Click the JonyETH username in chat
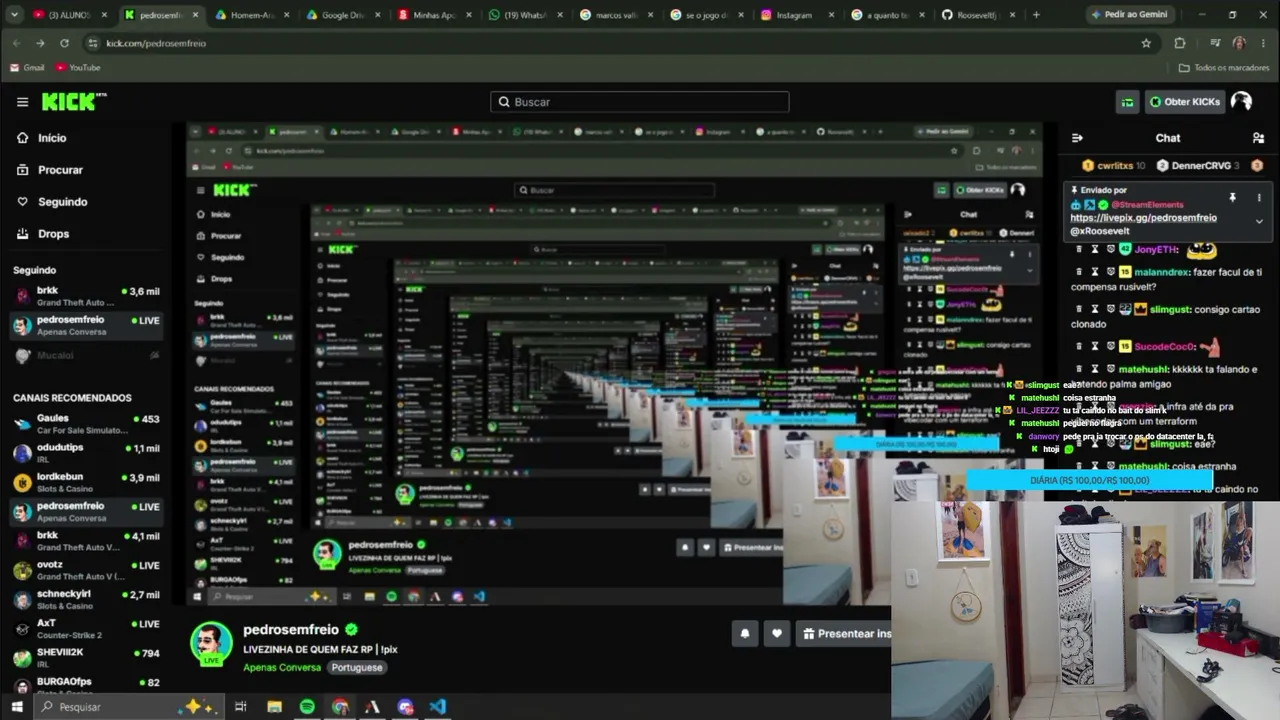This screenshot has height=720, width=1280. (1155, 250)
